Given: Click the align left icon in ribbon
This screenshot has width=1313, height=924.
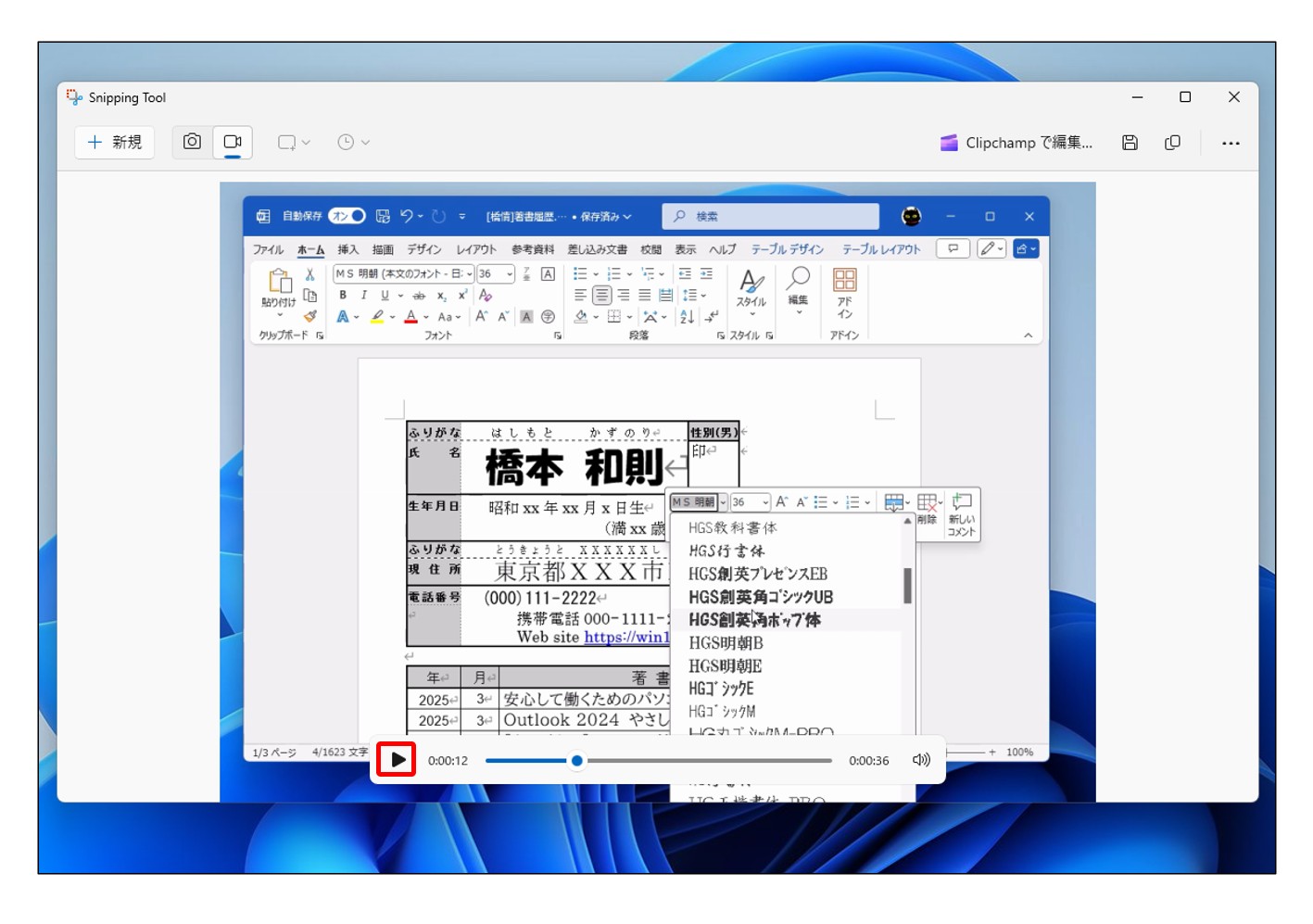Looking at the screenshot, I should coord(580,295).
